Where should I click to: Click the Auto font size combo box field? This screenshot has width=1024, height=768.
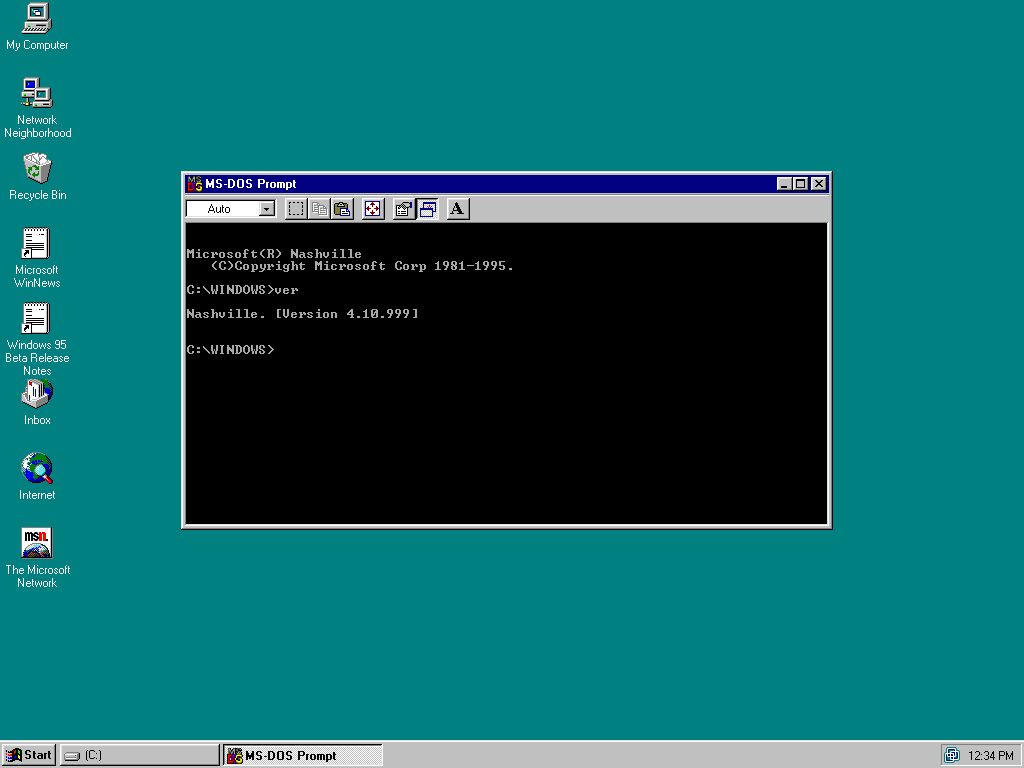231,209
